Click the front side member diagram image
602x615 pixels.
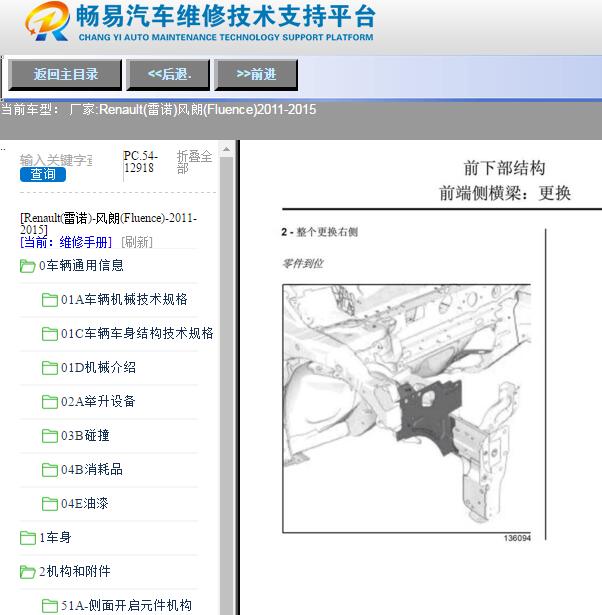point(406,408)
